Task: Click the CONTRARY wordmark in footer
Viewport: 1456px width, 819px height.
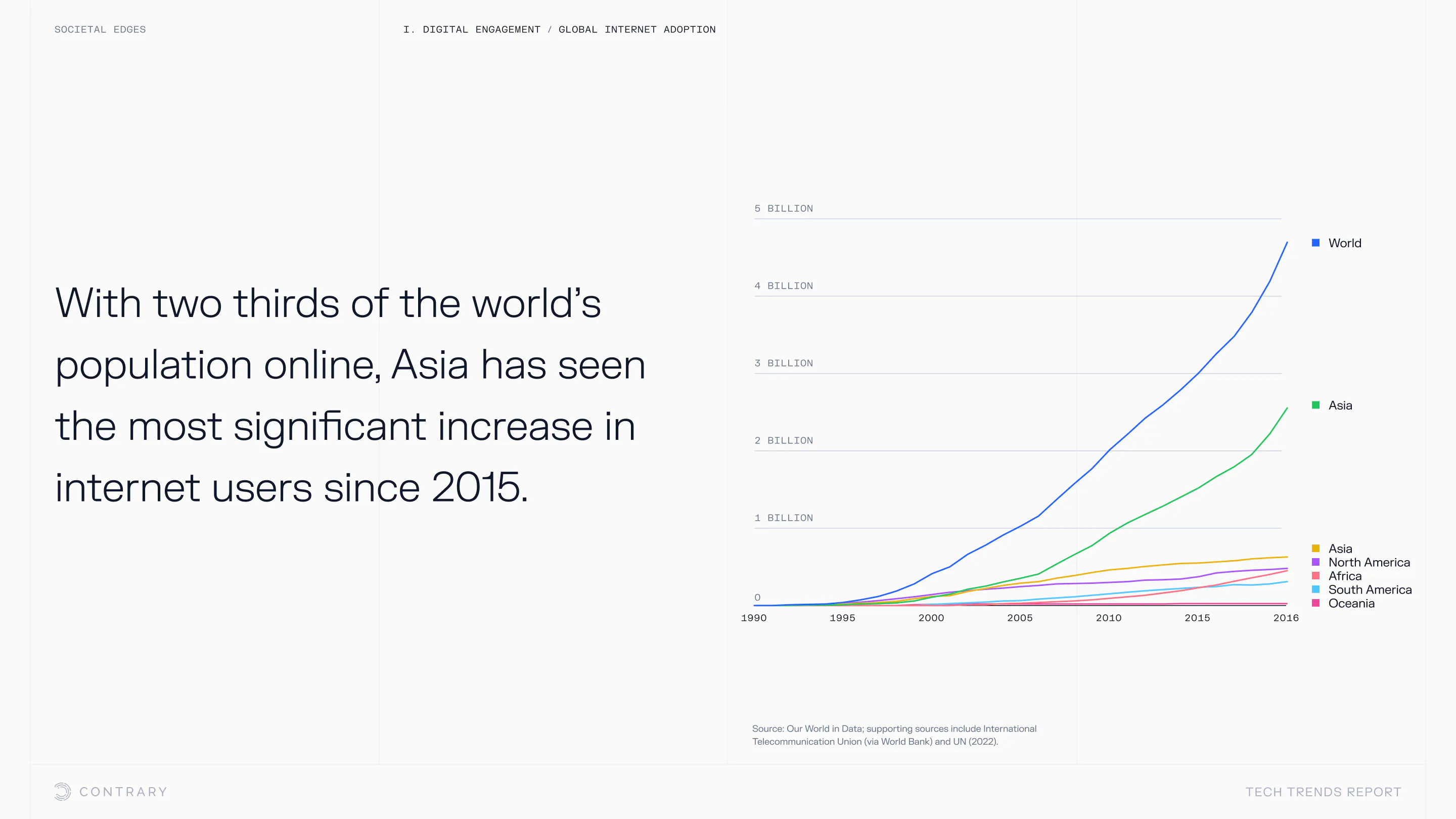Action: [x=123, y=792]
